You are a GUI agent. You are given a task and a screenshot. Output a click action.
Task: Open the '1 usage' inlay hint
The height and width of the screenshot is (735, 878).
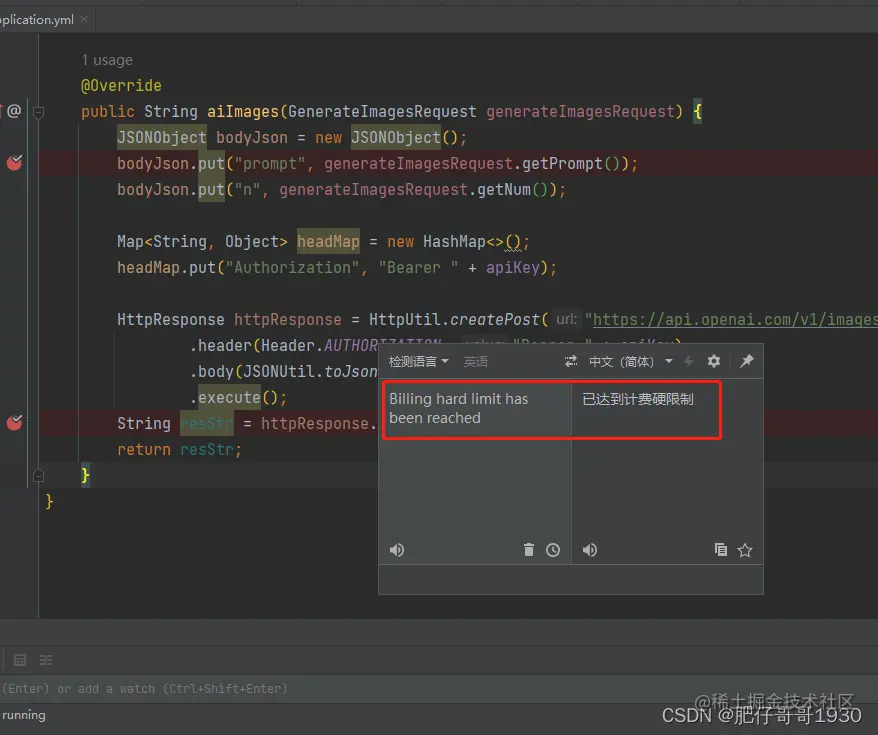[x=107, y=60]
